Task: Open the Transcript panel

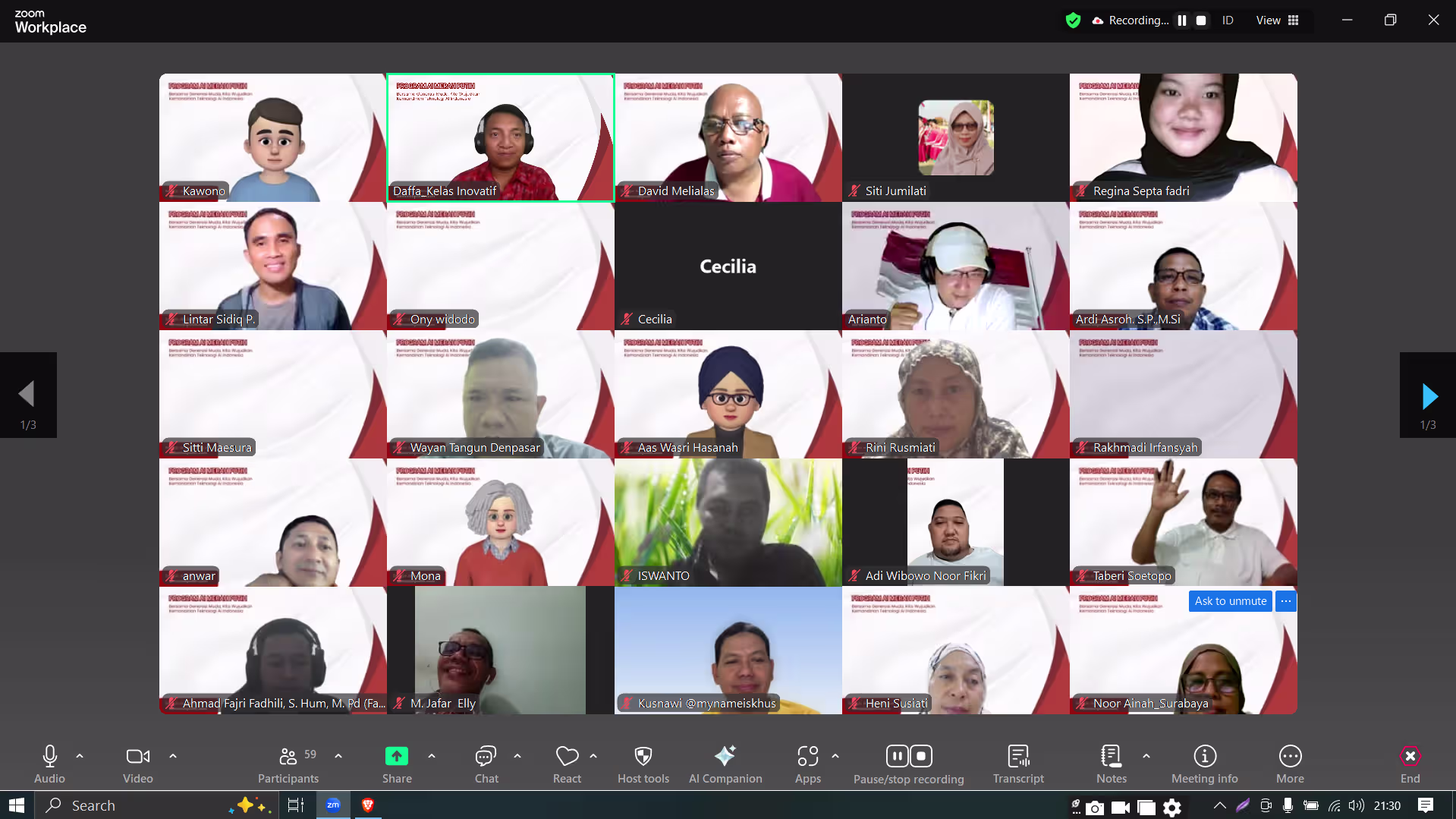Action: (x=1017, y=764)
